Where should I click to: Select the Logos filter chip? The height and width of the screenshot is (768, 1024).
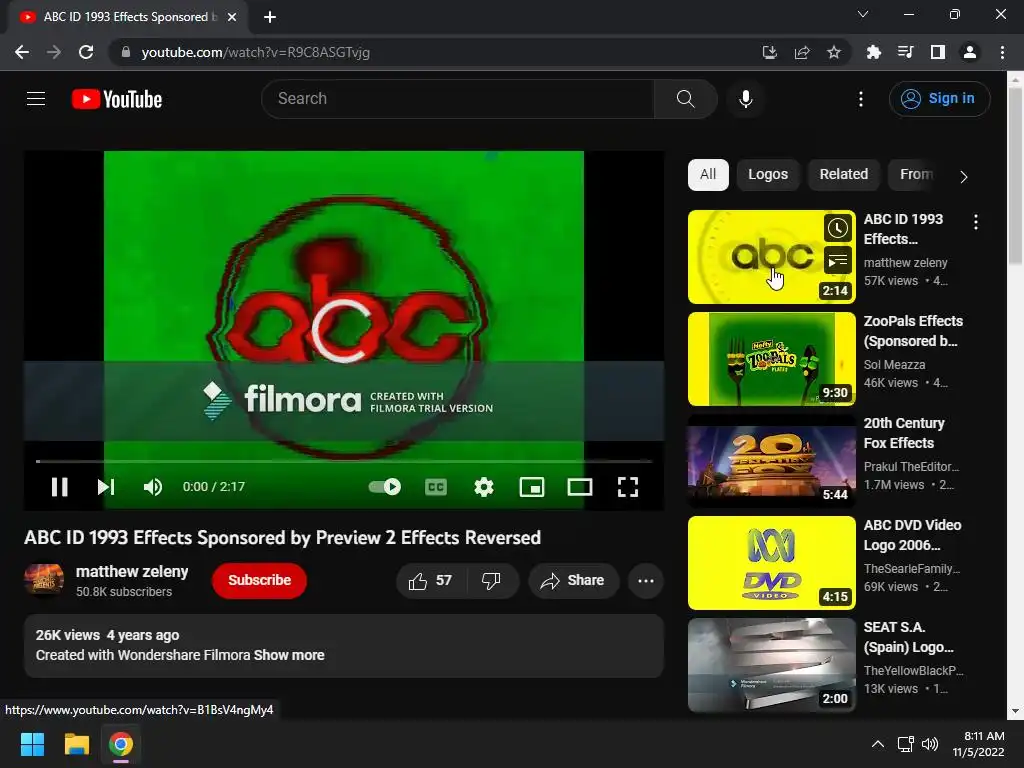pyautogui.click(x=768, y=174)
